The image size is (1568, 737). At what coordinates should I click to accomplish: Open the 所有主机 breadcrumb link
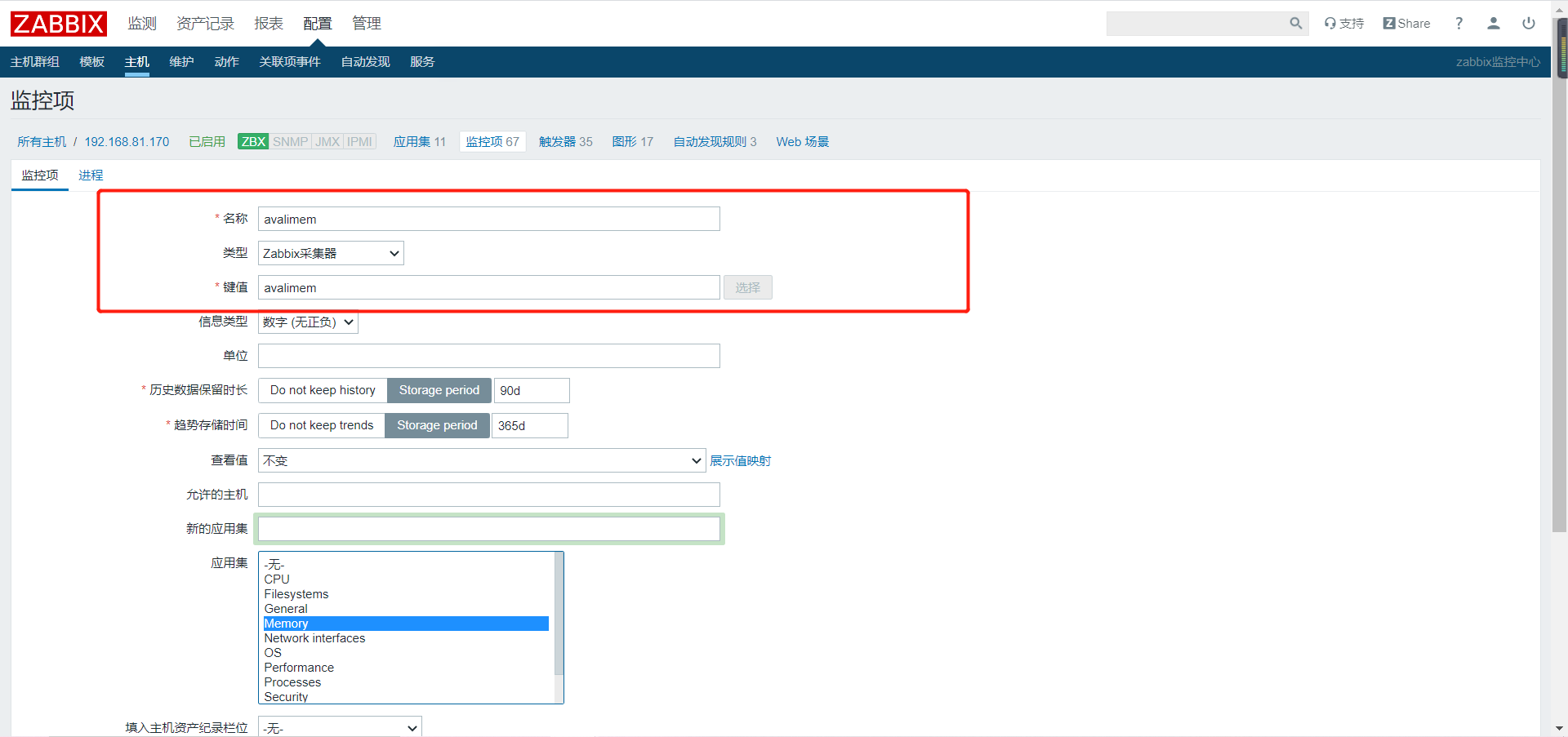pos(42,142)
